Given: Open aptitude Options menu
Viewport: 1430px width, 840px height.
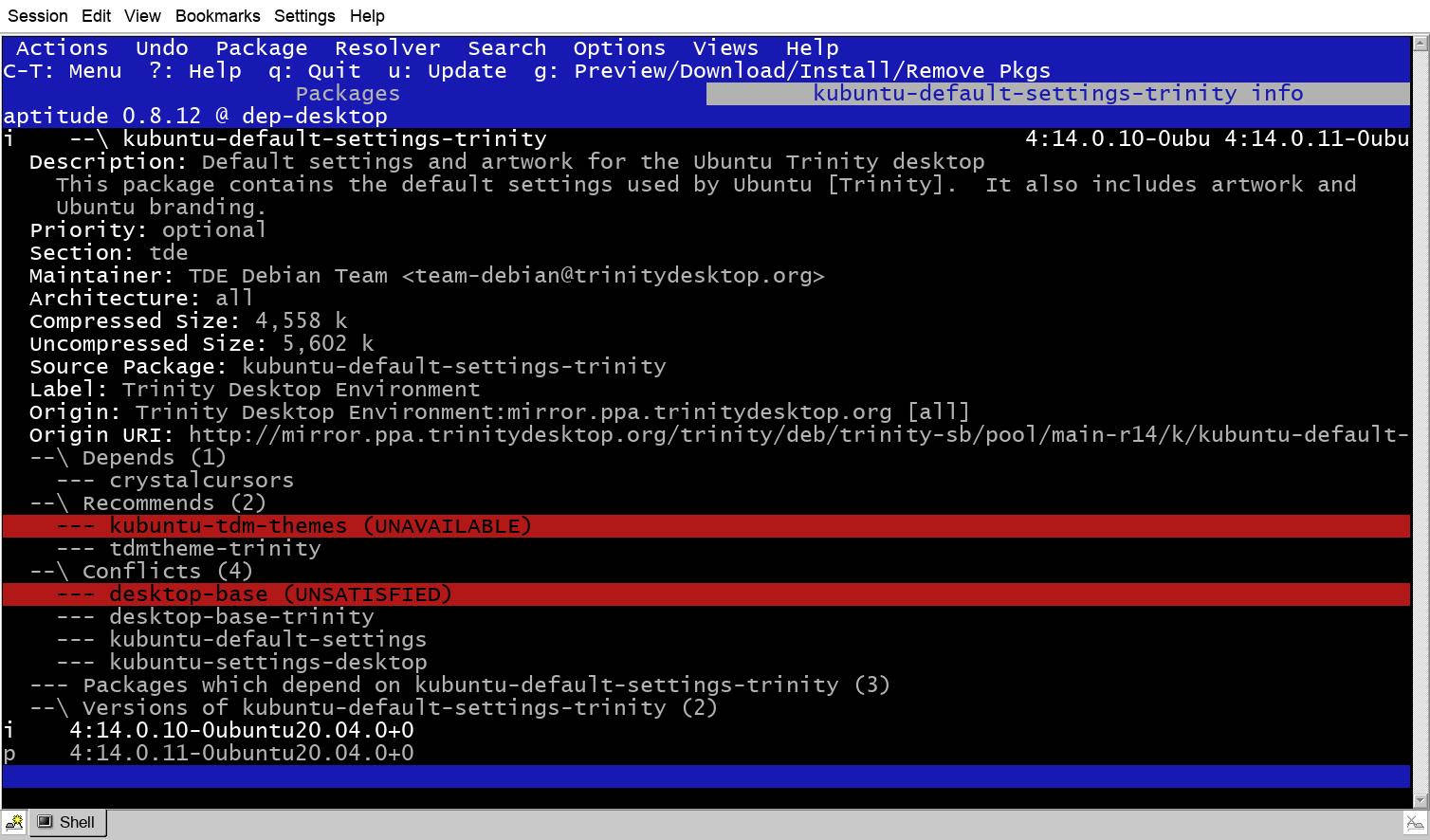Looking at the screenshot, I should (x=619, y=48).
